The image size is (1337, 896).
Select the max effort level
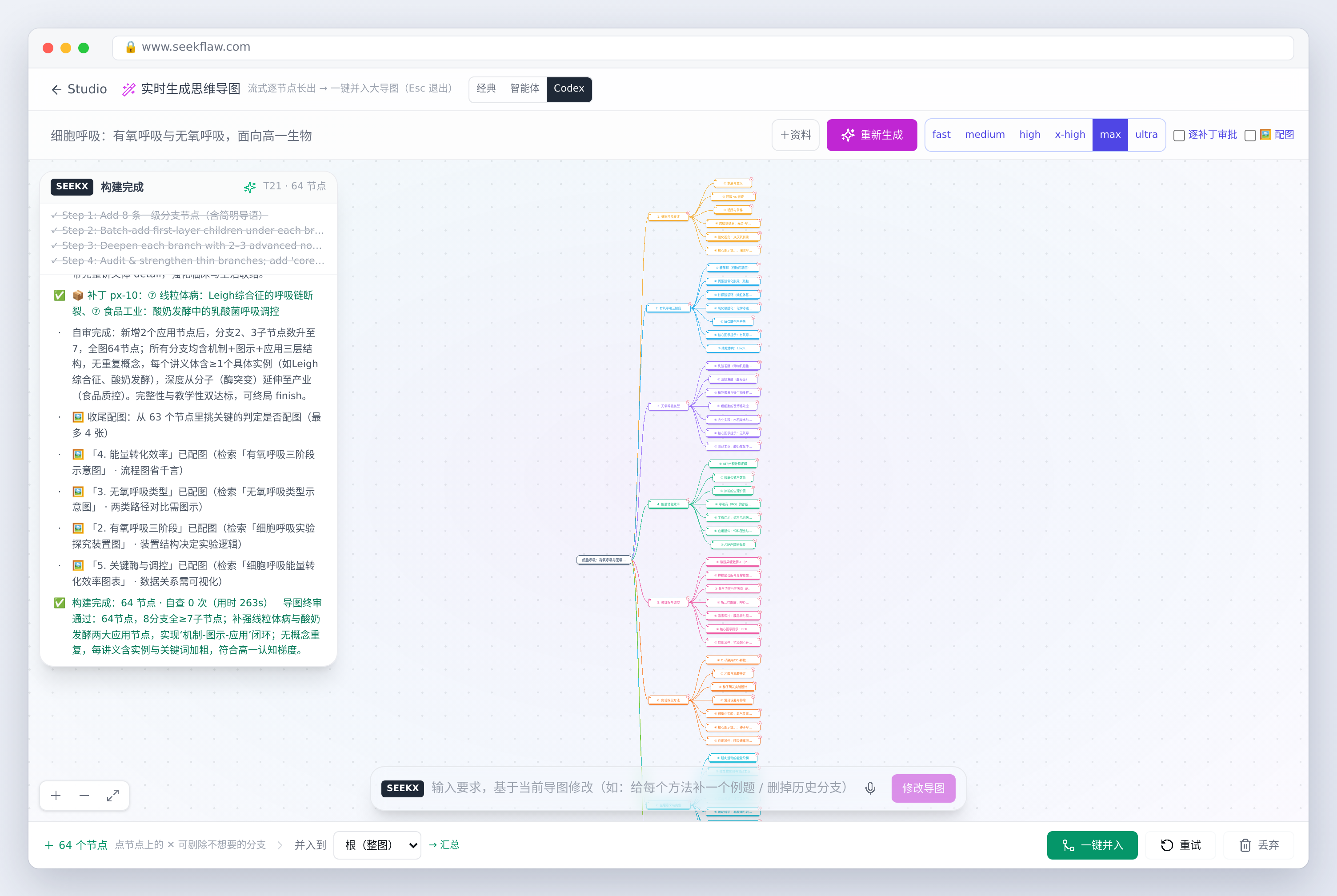pos(1110,135)
